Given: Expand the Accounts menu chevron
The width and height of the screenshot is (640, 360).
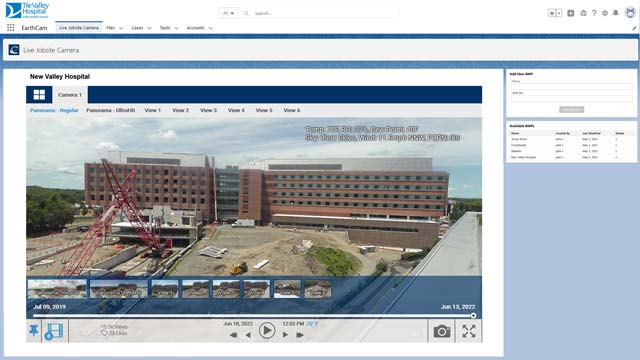Looking at the screenshot, I should tap(211, 28).
